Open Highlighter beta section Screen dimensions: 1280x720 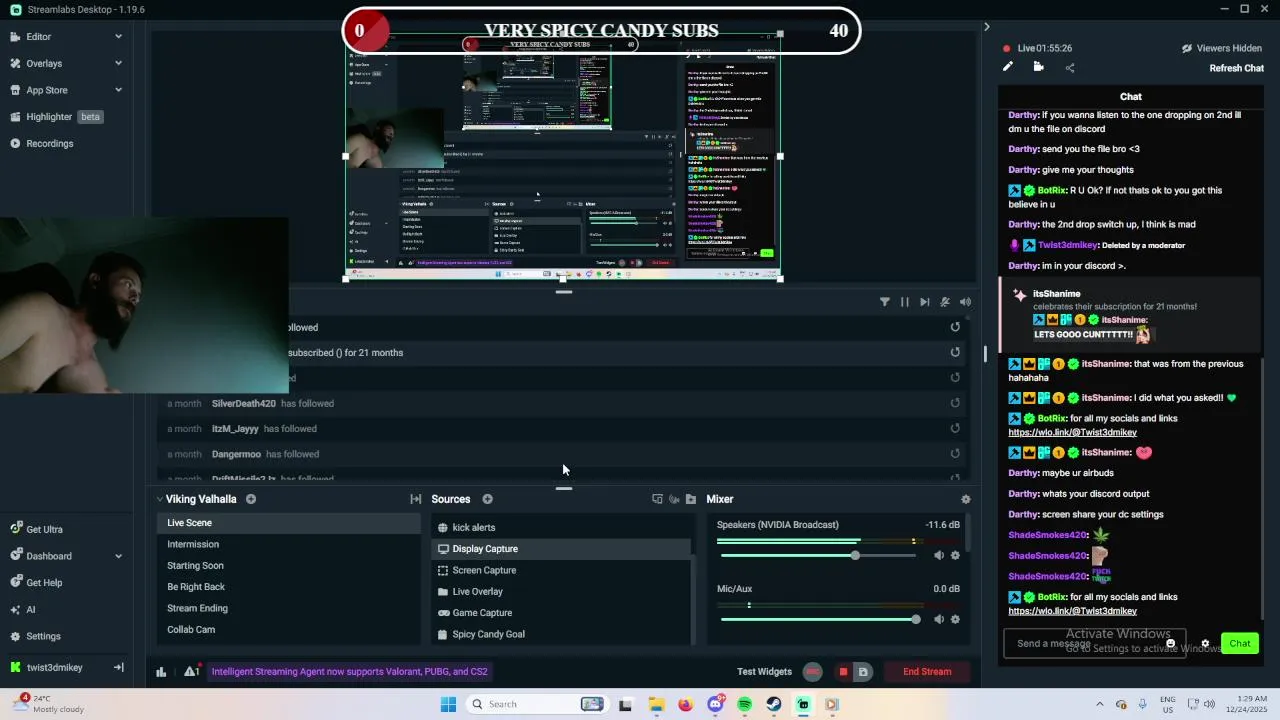56,117
